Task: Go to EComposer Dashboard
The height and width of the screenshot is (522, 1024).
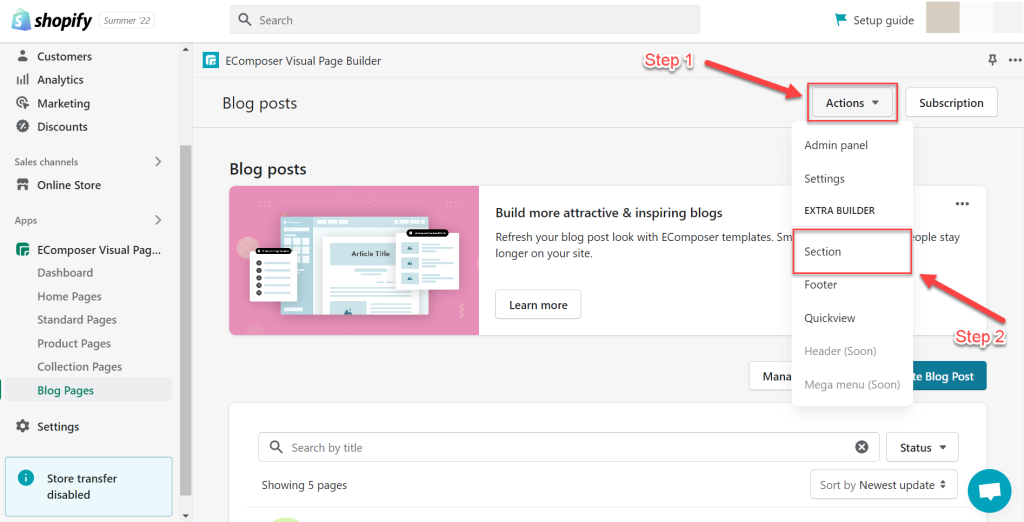Action: [65, 272]
